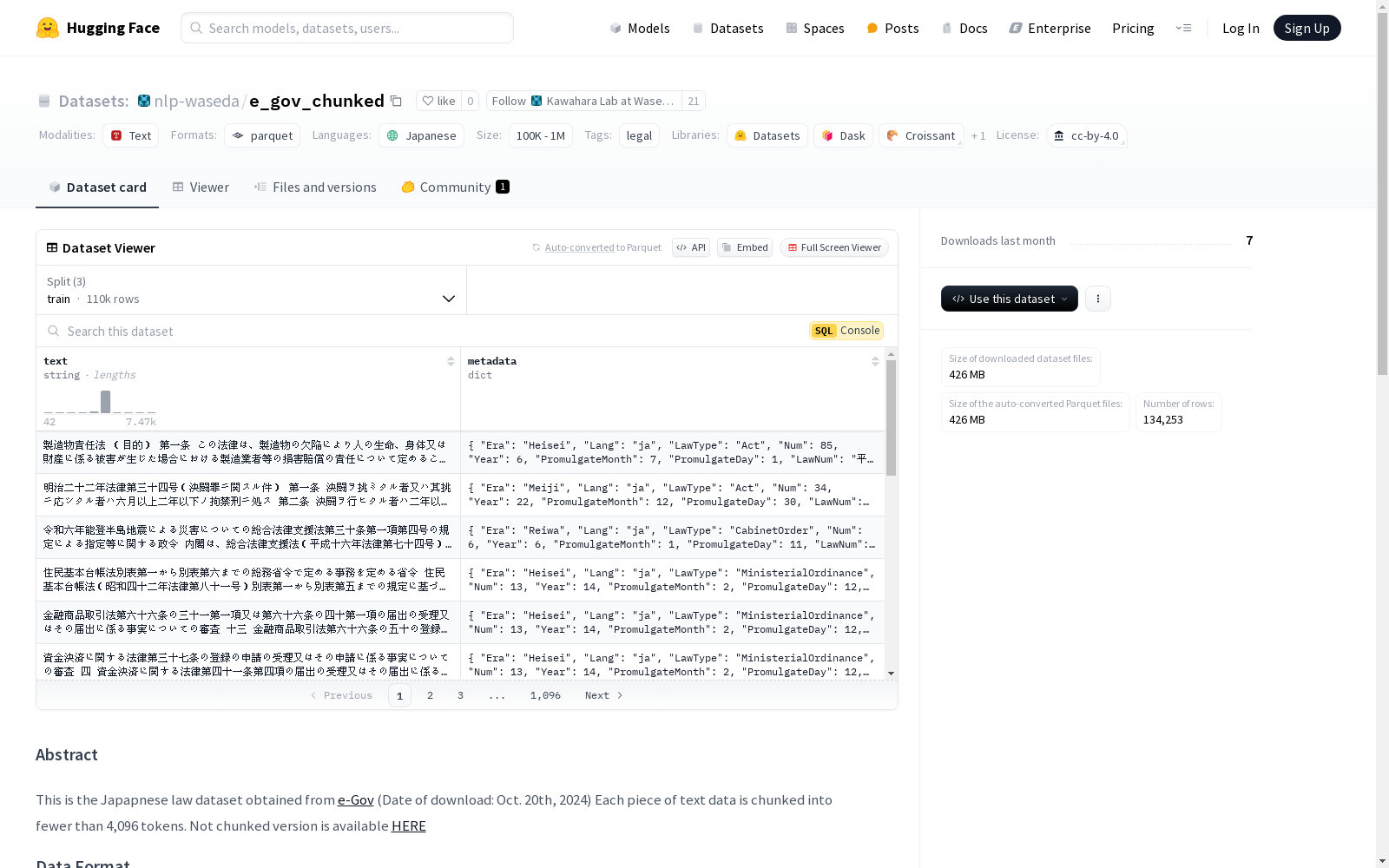Copy dataset name with copy icon
This screenshot has height=868, width=1389.
tap(396, 101)
